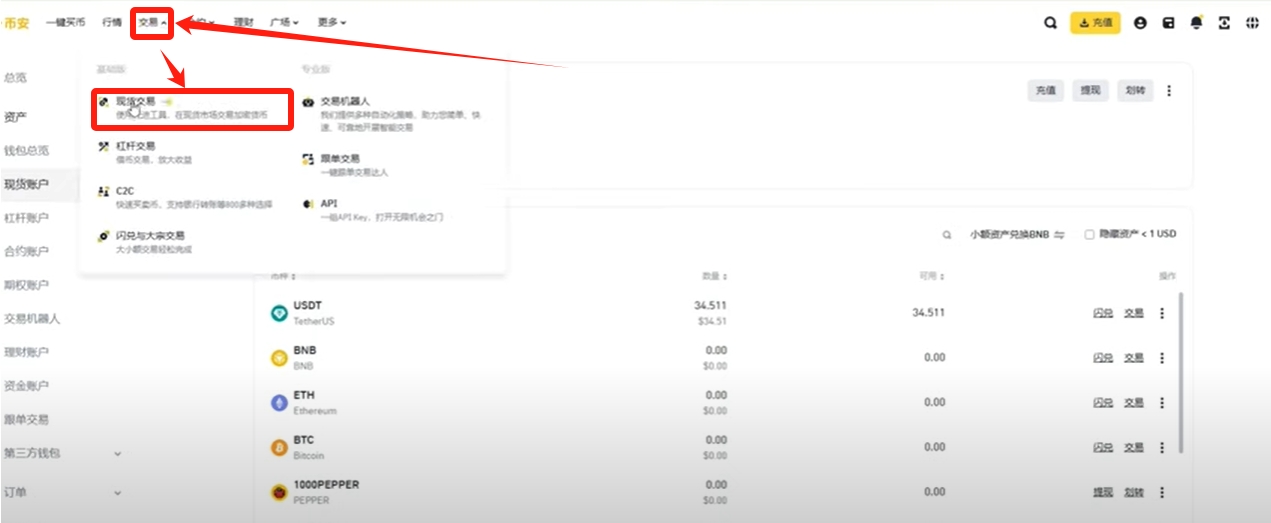1271x523 pixels.
Task: Open 行情 in the navbar
Action: click(112, 22)
